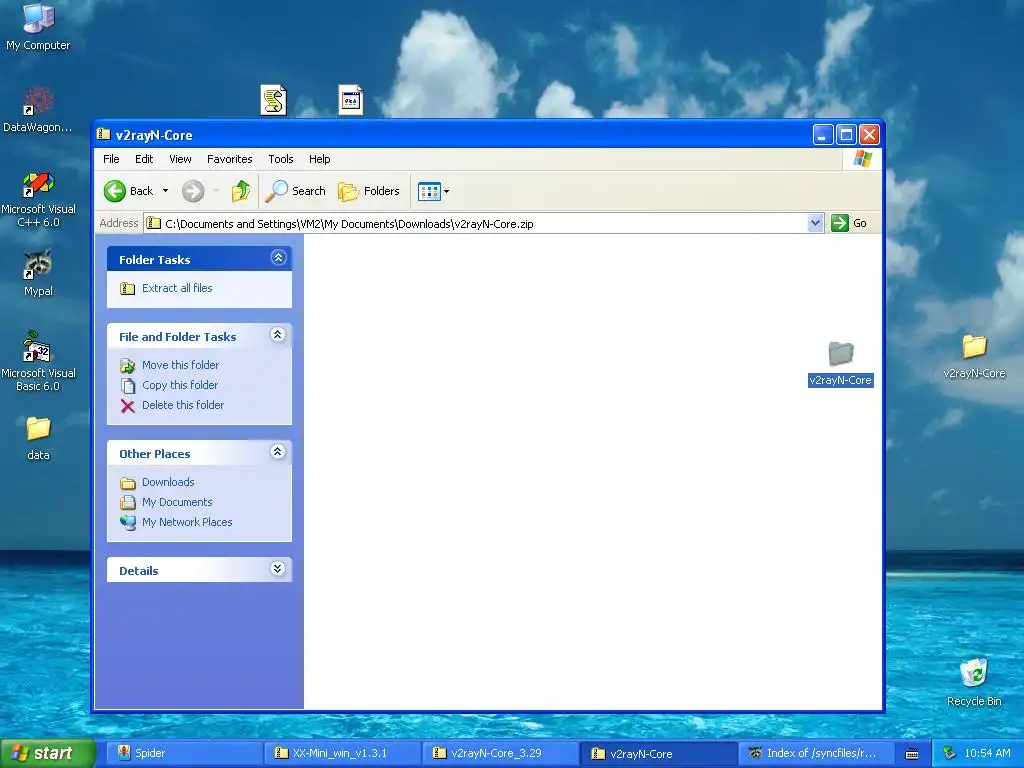Screen dimensions: 1024x768
Task: Click Extract all files
Action: click(x=177, y=288)
